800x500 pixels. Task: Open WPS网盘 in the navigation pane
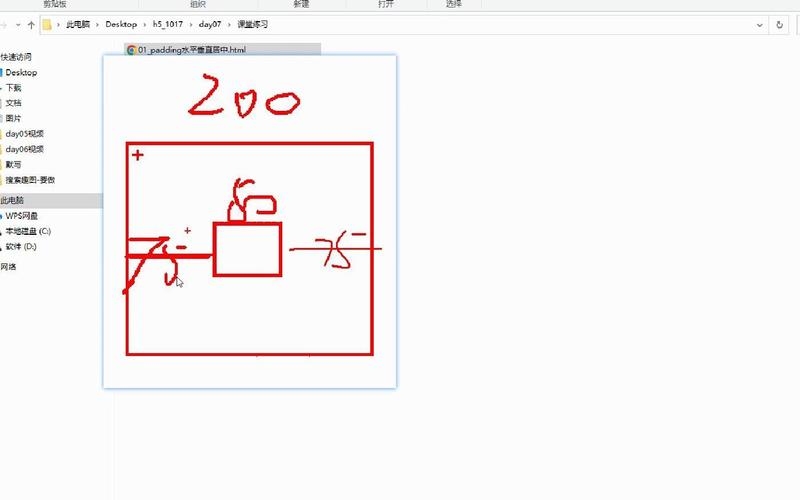(21, 216)
